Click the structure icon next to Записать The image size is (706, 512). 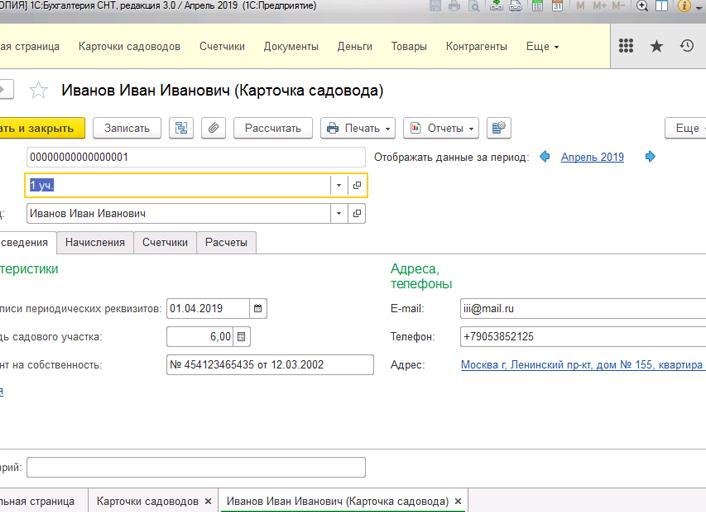click(x=181, y=128)
